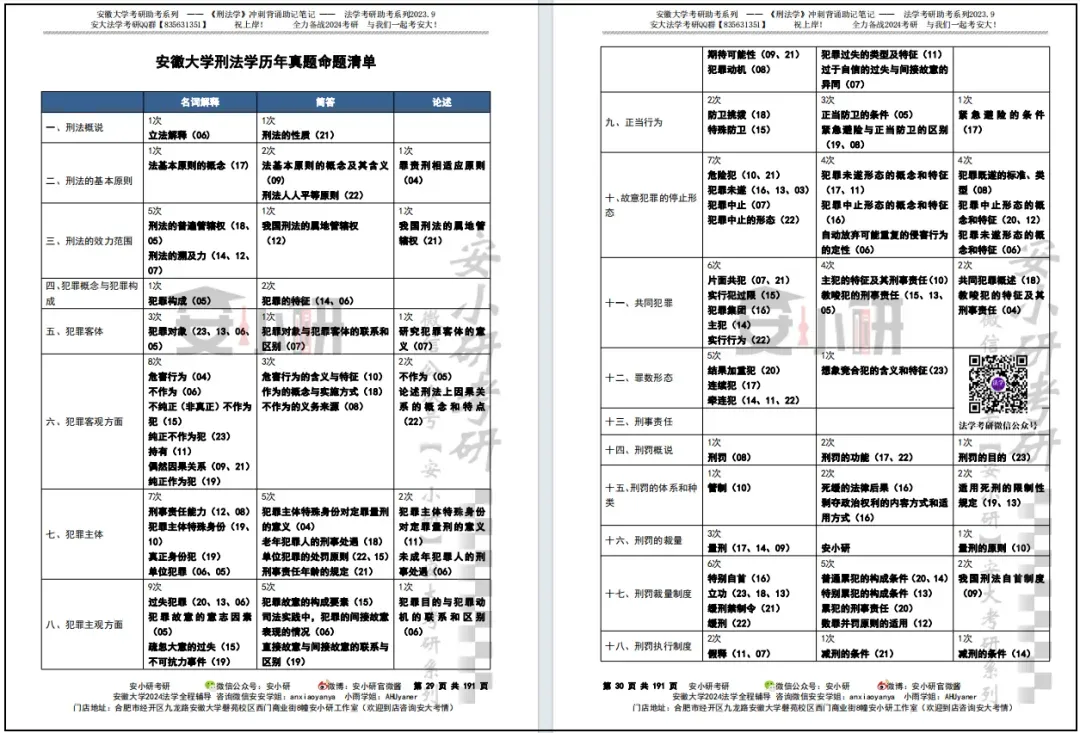Click 不可抗力事件（19）
The width and height of the screenshot is (1080, 733).
pos(189,661)
